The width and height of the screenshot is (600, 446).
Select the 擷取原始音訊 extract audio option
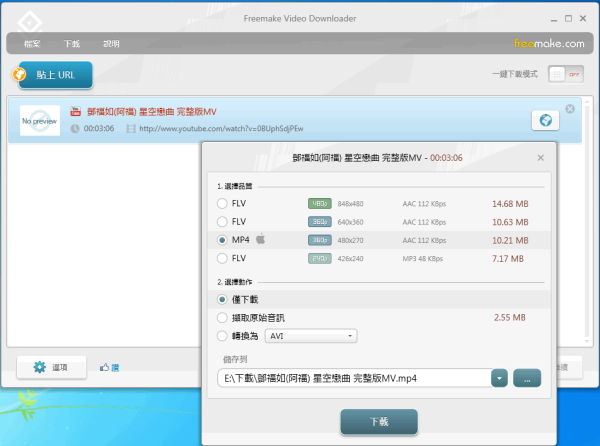222,317
